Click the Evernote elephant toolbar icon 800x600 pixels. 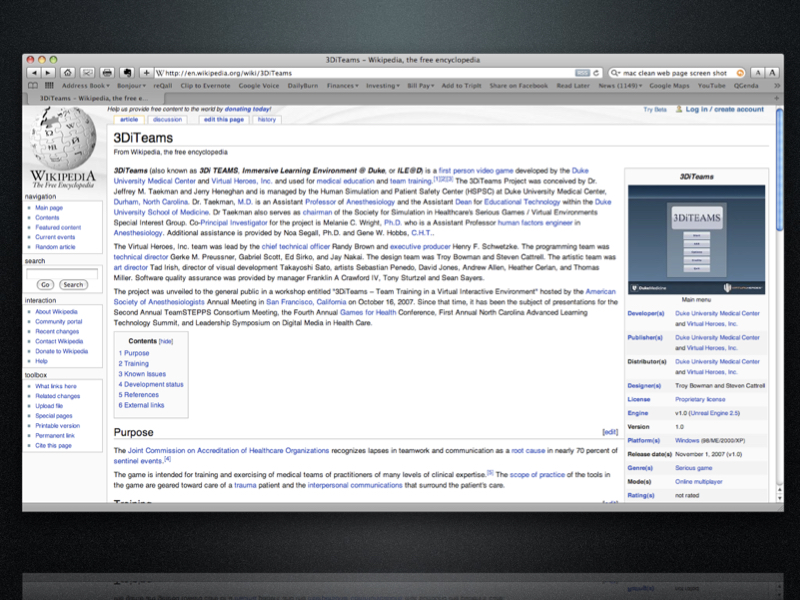point(127,73)
